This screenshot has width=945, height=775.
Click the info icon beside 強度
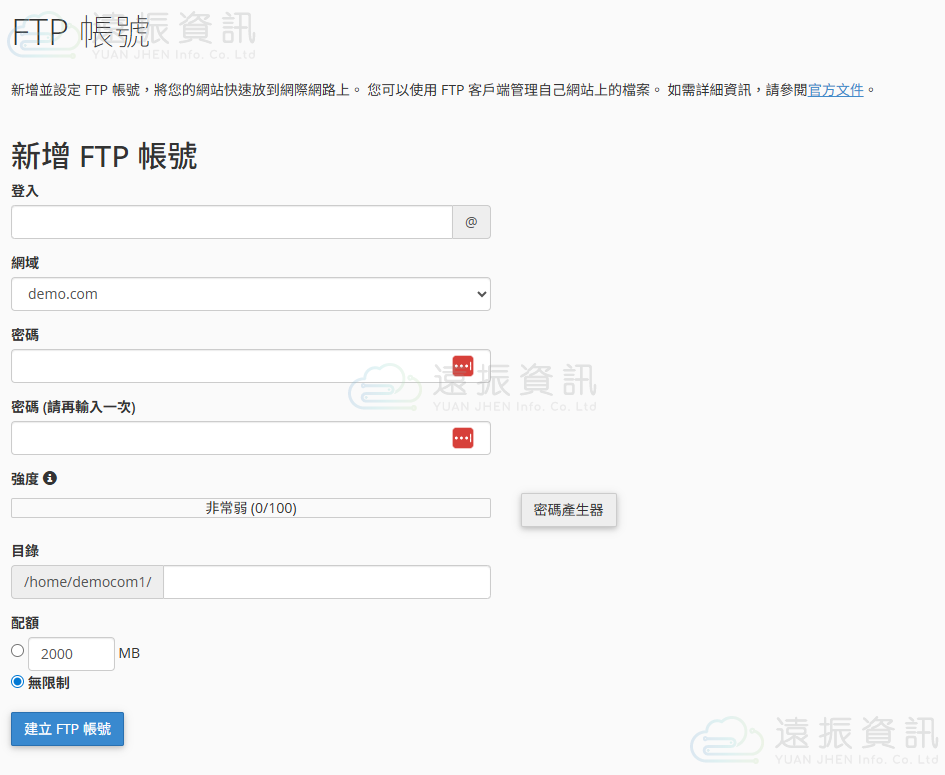pos(50,478)
